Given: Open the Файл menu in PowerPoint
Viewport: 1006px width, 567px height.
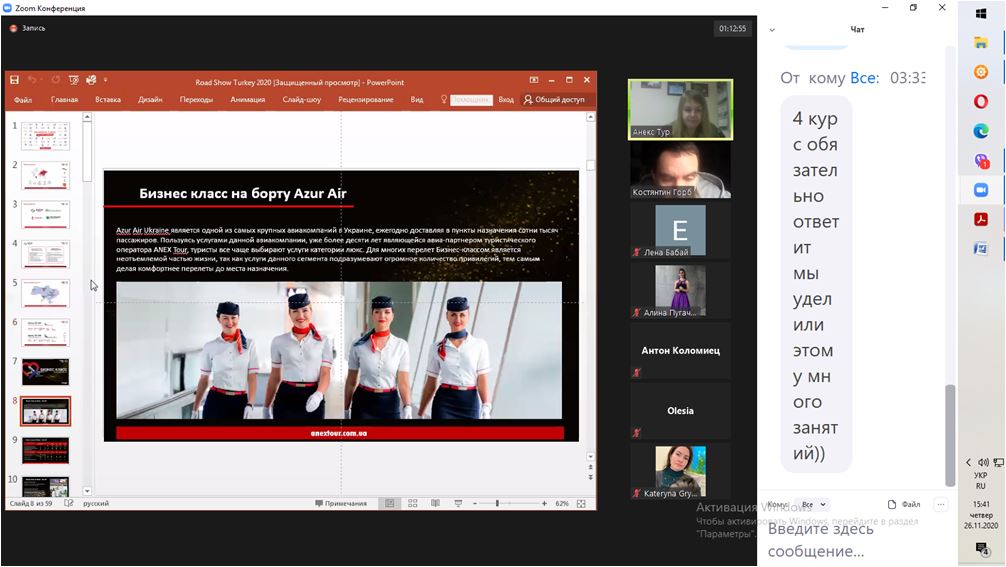Looking at the screenshot, I should click(23, 99).
